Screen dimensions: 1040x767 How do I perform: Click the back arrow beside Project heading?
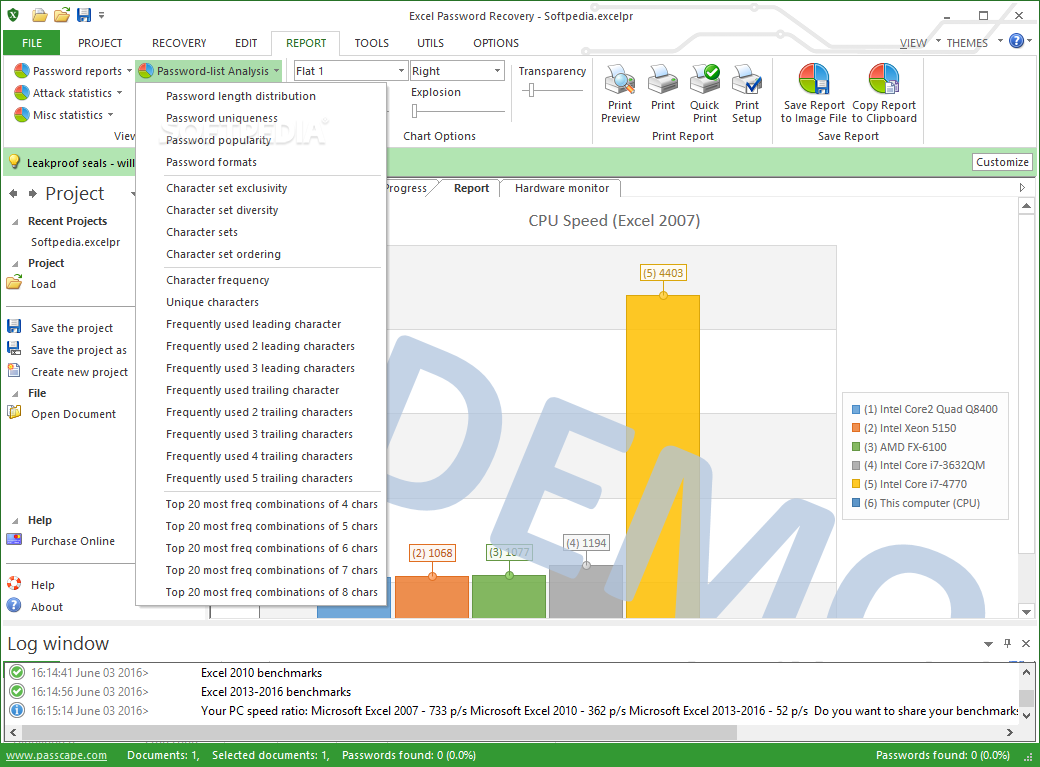pos(13,194)
